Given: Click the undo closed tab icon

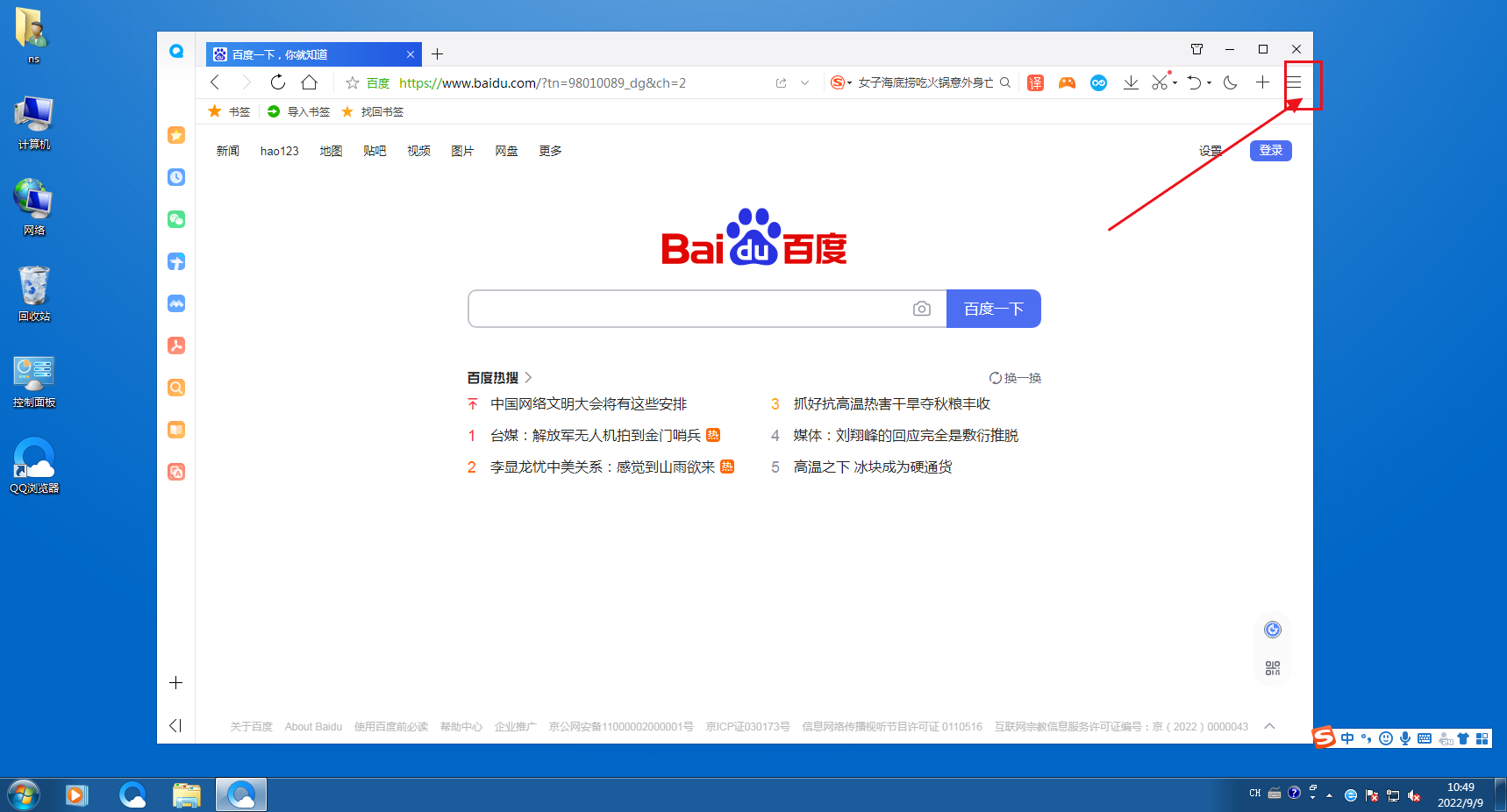Looking at the screenshot, I should (x=1195, y=82).
